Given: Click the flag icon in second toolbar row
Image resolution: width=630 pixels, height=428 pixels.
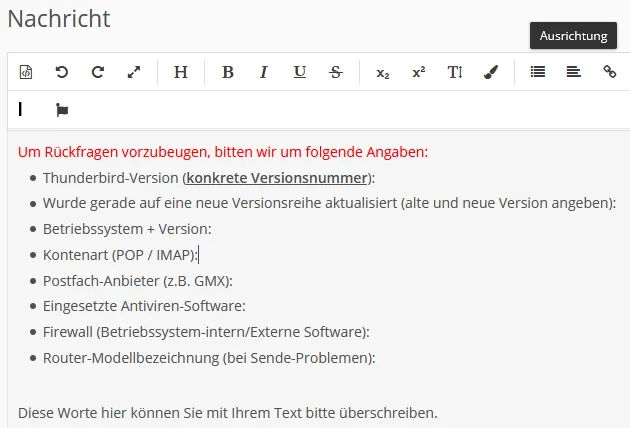Looking at the screenshot, I should 62,110.
